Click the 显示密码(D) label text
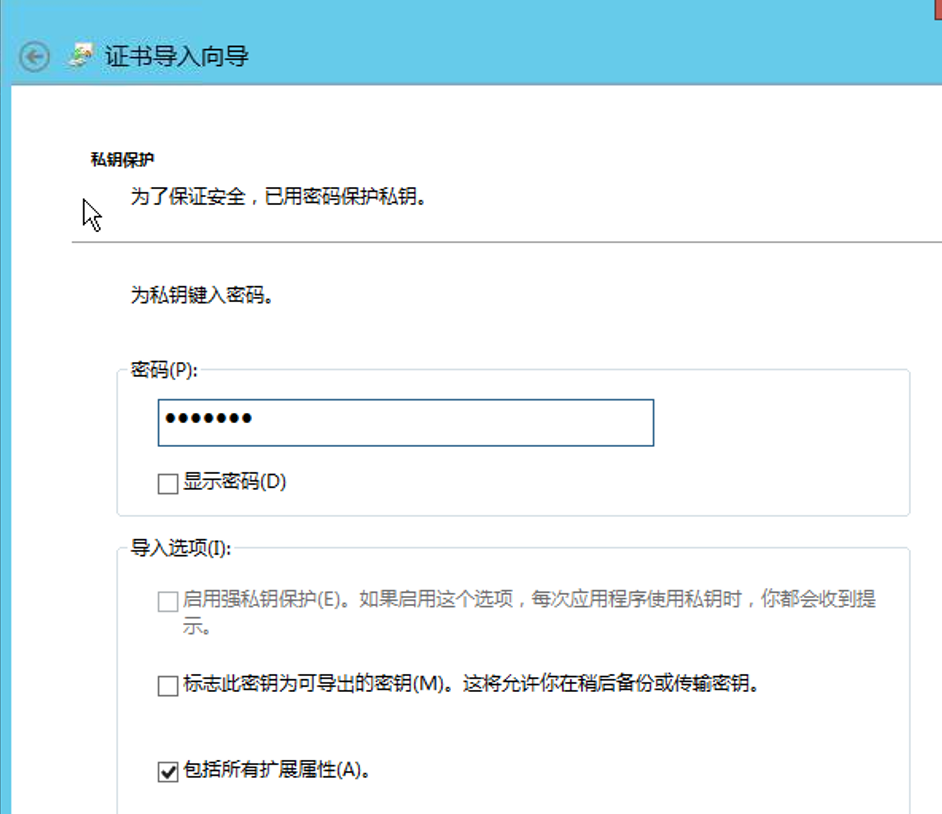The height and width of the screenshot is (814, 942). (x=234, y=482)
